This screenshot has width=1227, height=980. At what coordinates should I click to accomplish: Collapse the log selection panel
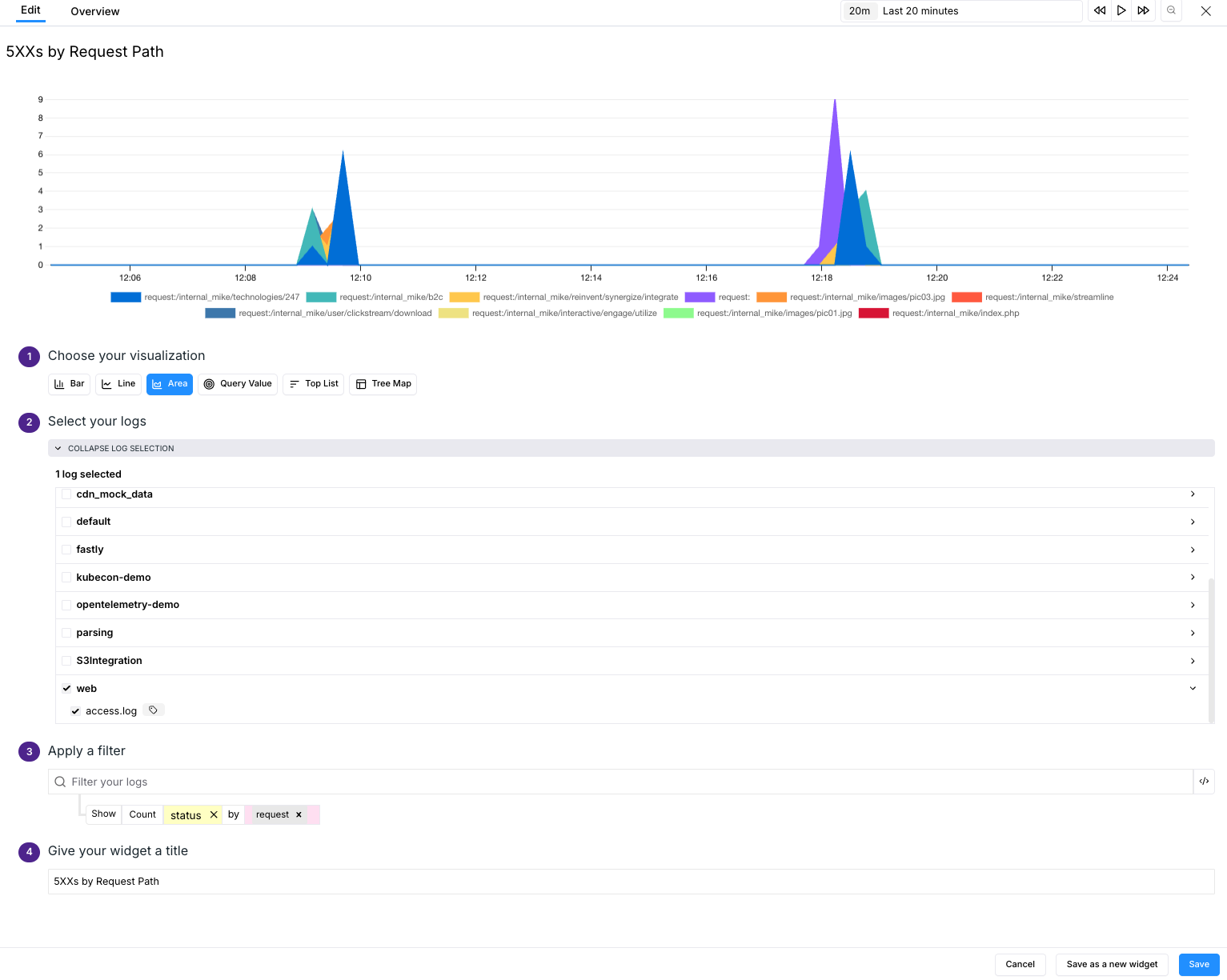[x=118, y=448]
